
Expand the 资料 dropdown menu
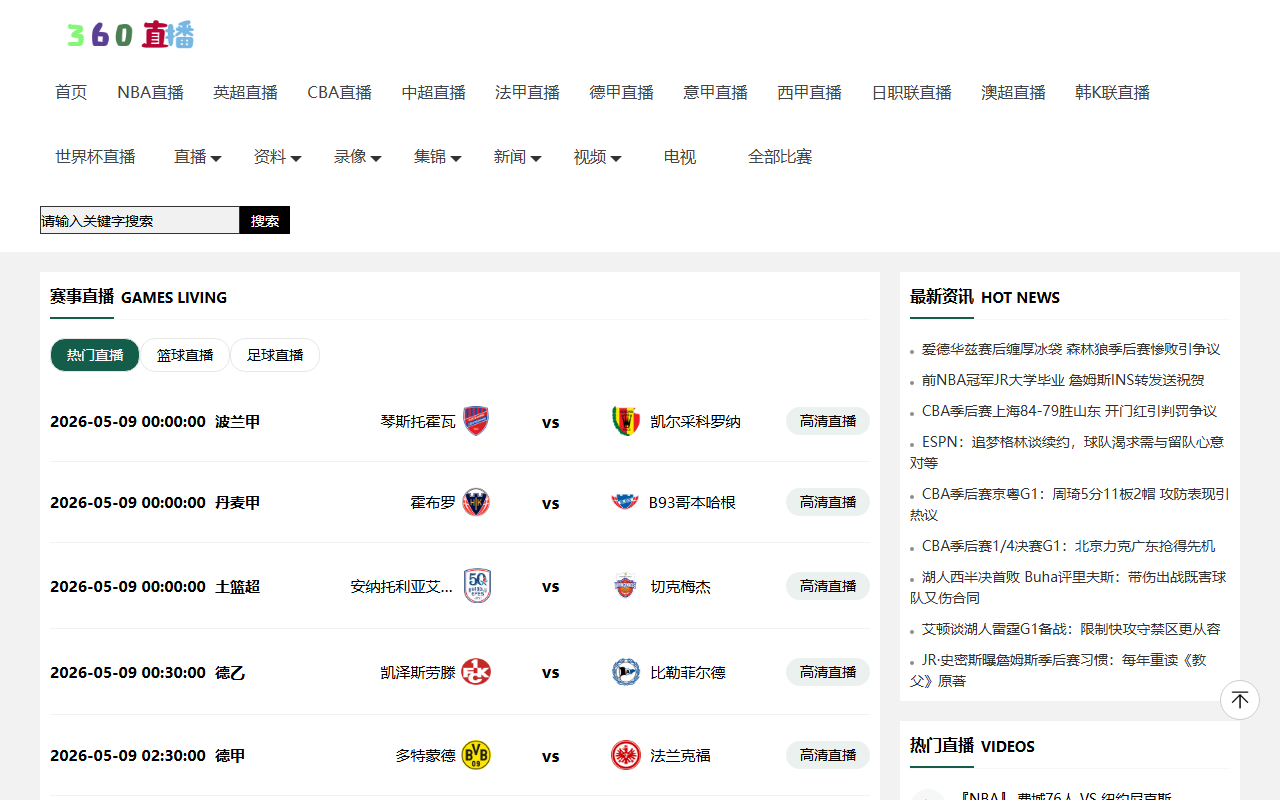278,157
